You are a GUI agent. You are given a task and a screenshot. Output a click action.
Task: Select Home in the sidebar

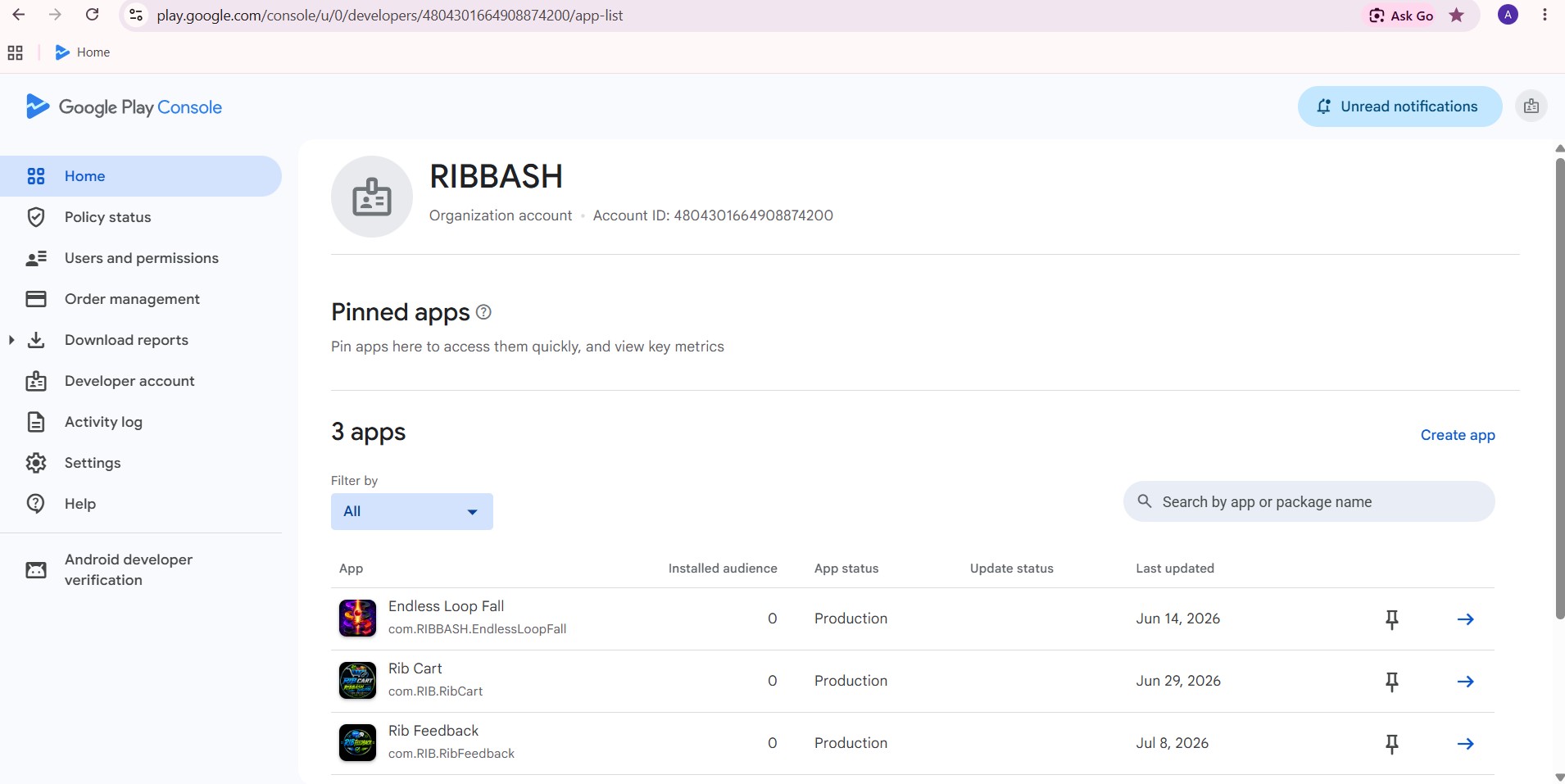pyautogui.click(x=141, y=176)
